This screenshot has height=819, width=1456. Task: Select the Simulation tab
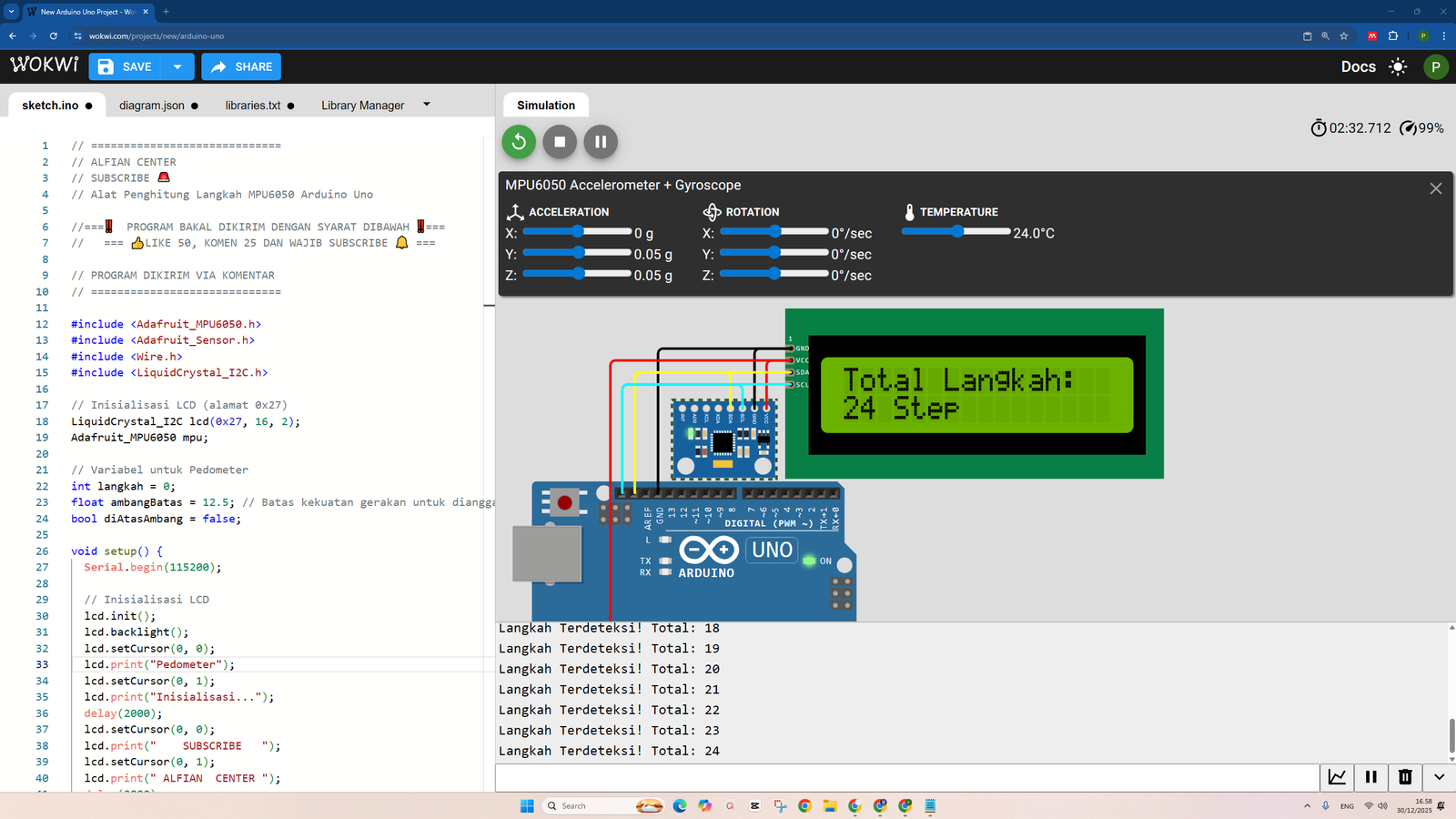pos(546,106)
